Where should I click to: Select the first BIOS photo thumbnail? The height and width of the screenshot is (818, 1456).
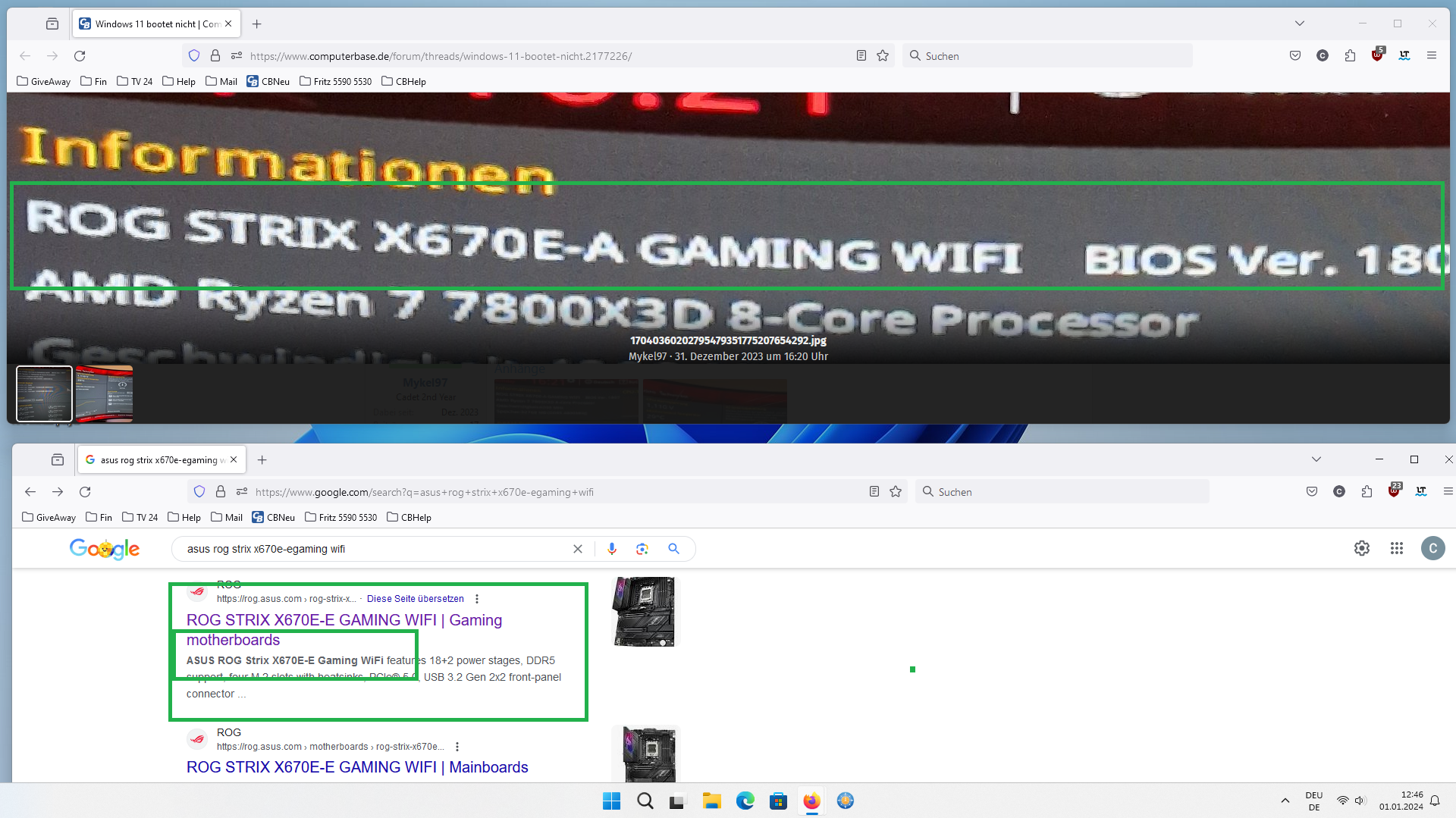(x=45, y=393)
